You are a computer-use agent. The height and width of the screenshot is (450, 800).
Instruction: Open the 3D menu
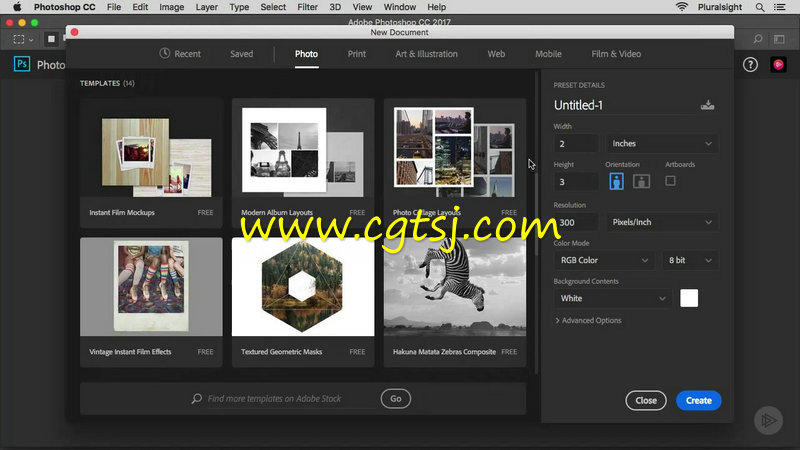(335, 7)
